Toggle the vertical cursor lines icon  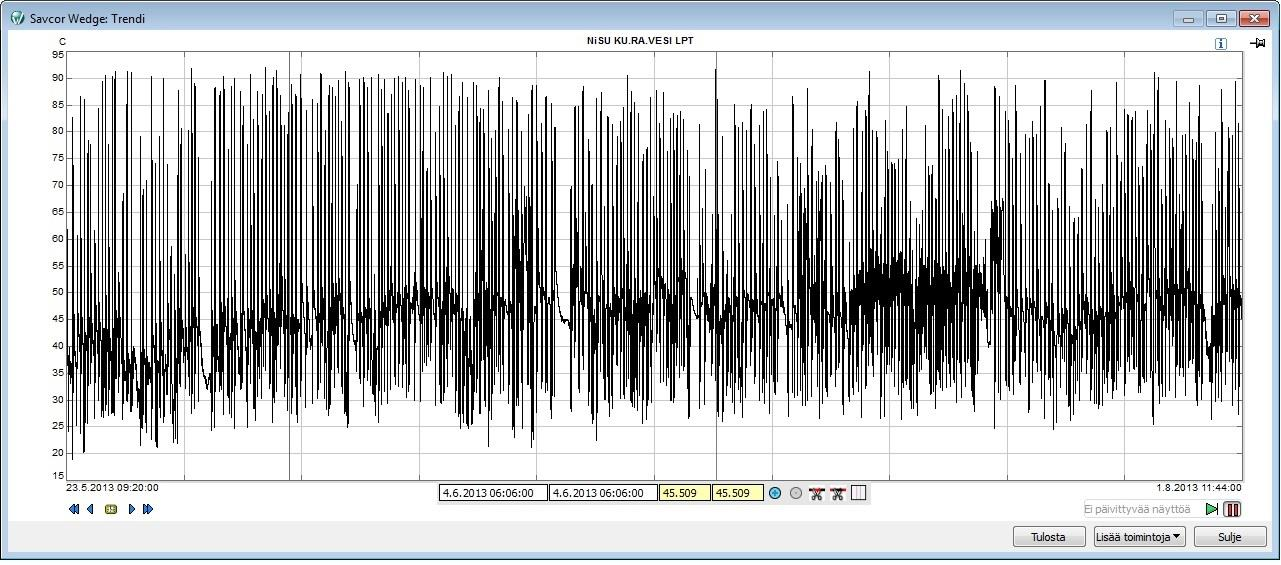(x=858, y=493)
